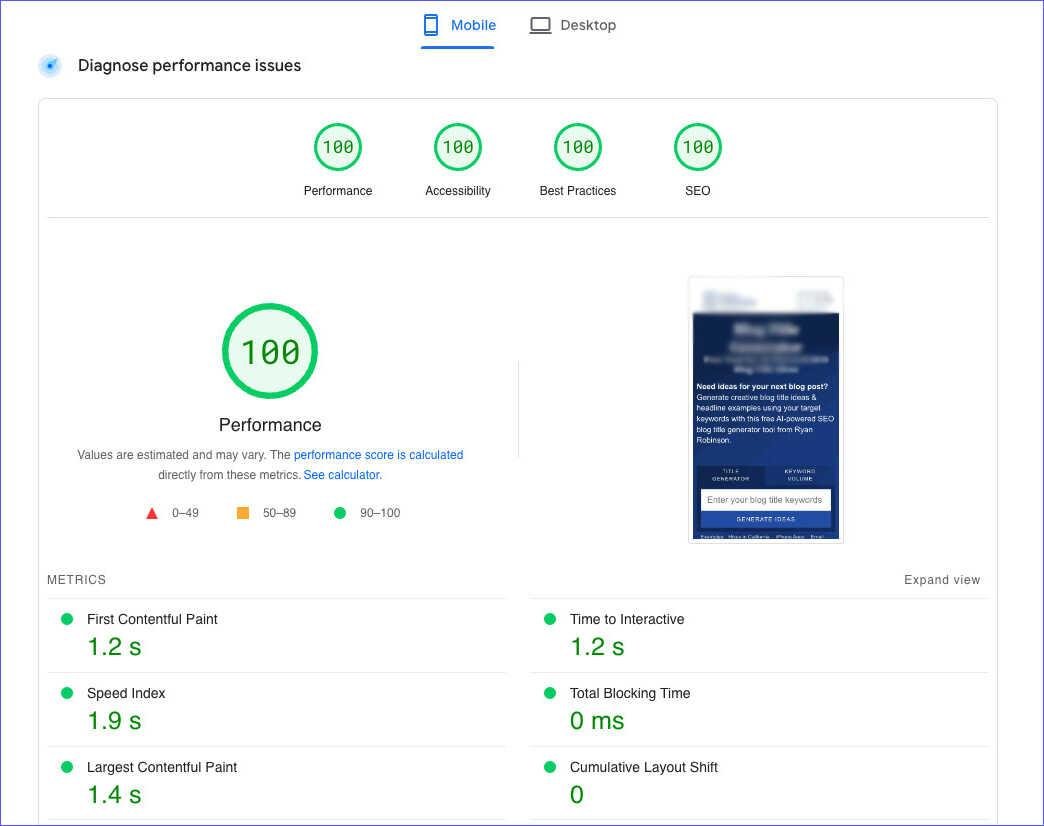Select the Total Blocking Time metric value
The height and width of the screenshot is (826, 1044).
point(597,720)
